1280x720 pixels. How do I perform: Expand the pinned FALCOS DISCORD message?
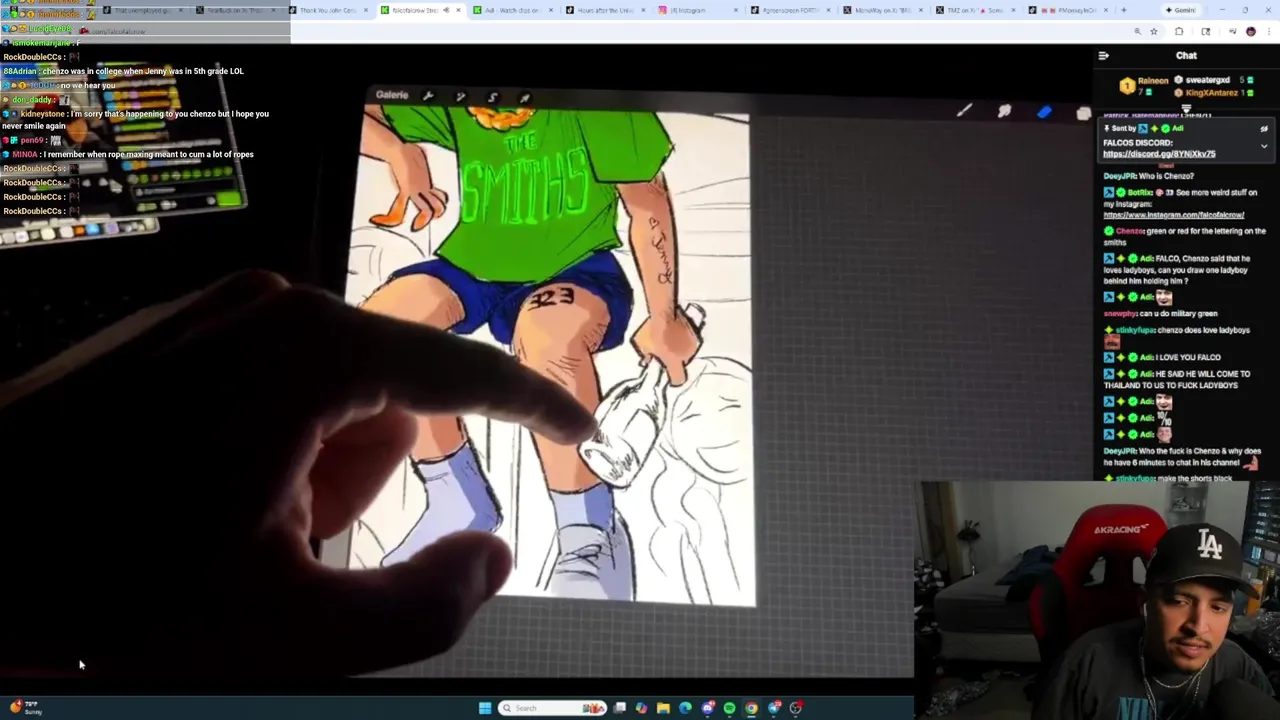pyautogui.click(x=1264, y=146)
